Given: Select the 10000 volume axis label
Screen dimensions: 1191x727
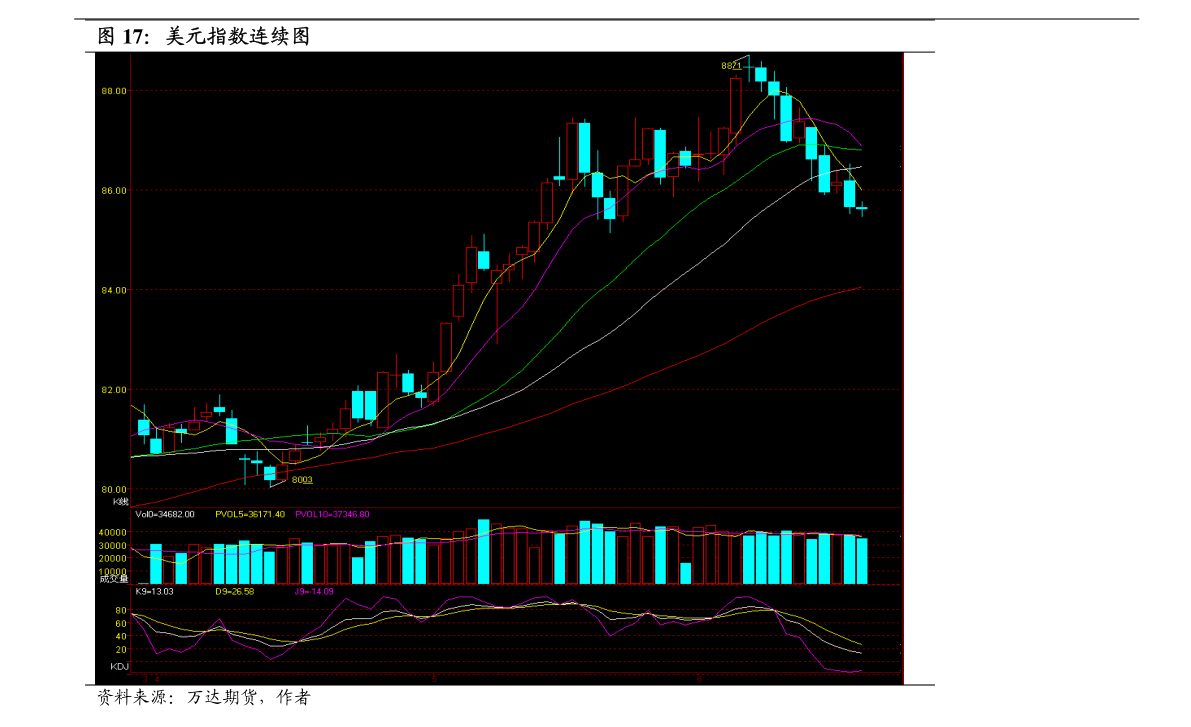Looking at the screenshot, I should pos(112,571).
